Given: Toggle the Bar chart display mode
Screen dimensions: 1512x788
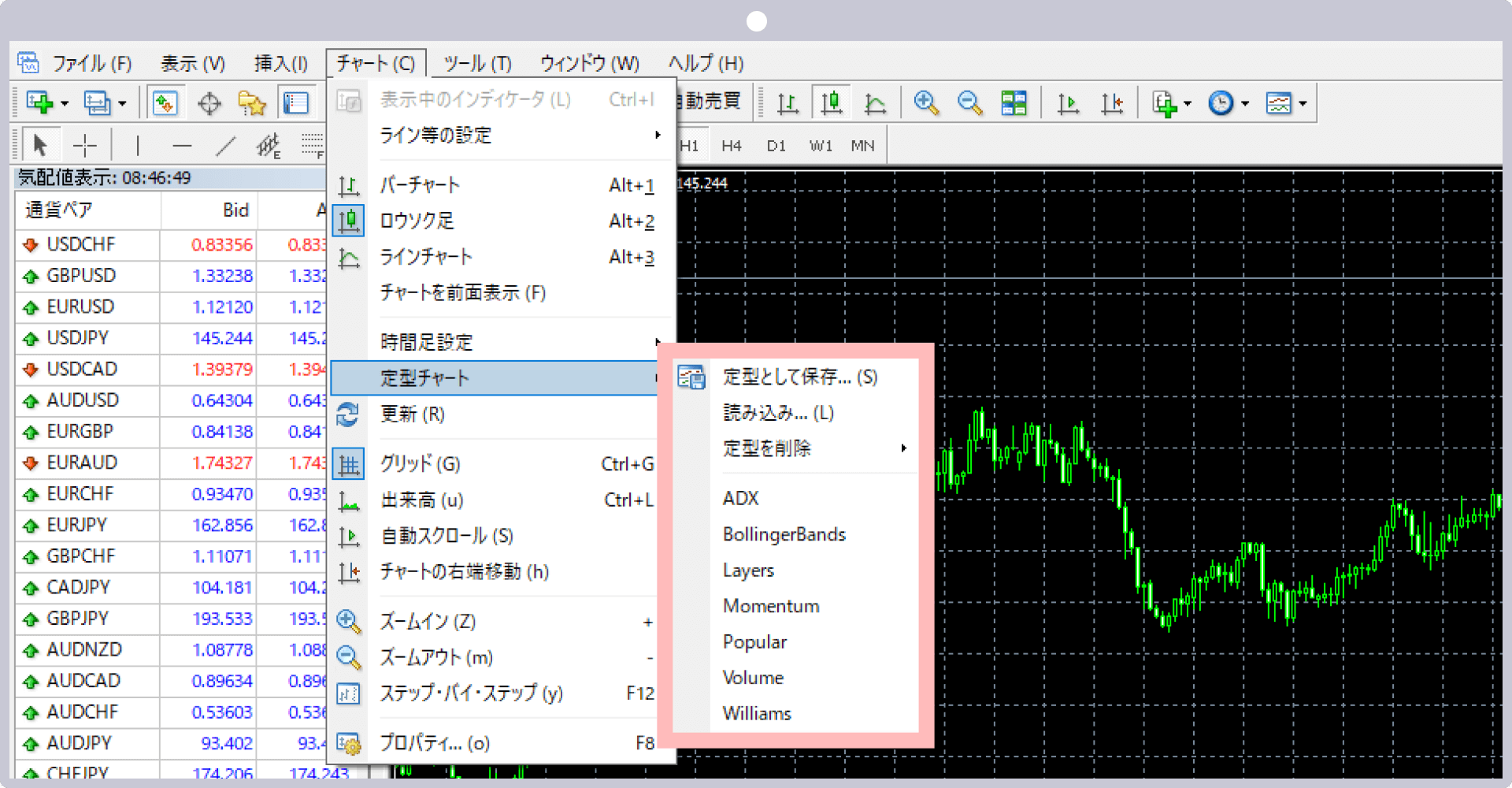Looking at the screenshot, I should [x=786, y=102].
